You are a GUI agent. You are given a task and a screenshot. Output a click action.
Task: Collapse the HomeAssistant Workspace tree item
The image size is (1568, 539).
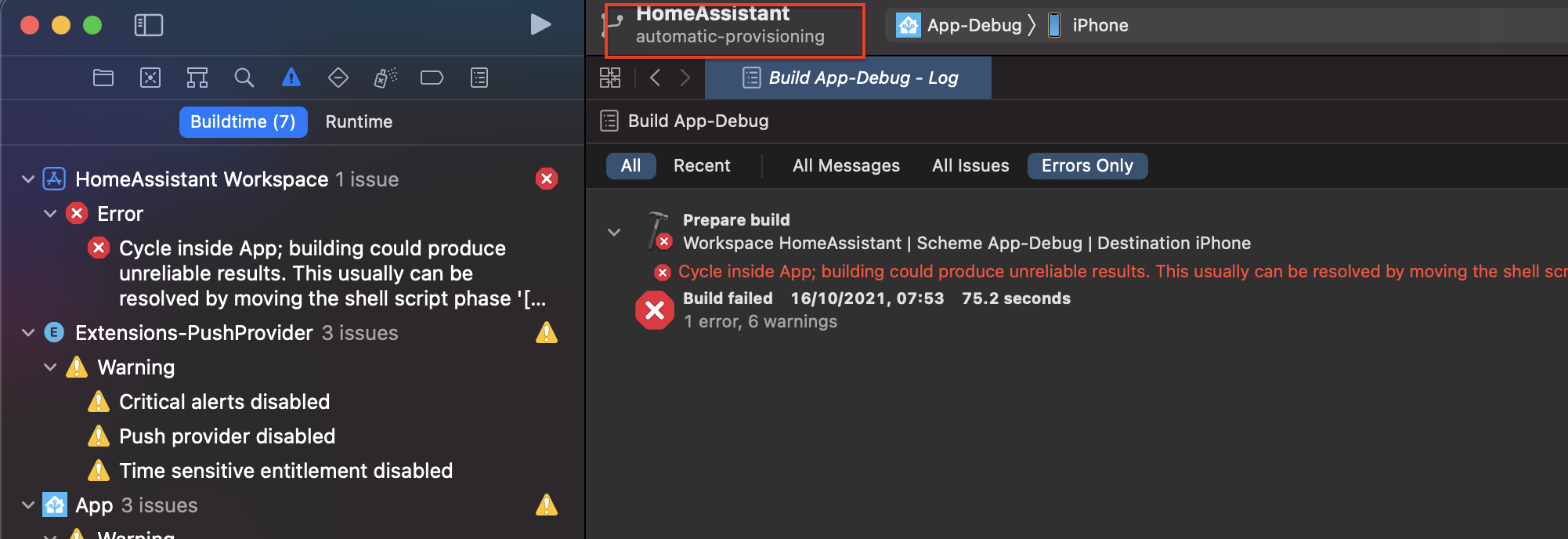(x=27, y=179)
